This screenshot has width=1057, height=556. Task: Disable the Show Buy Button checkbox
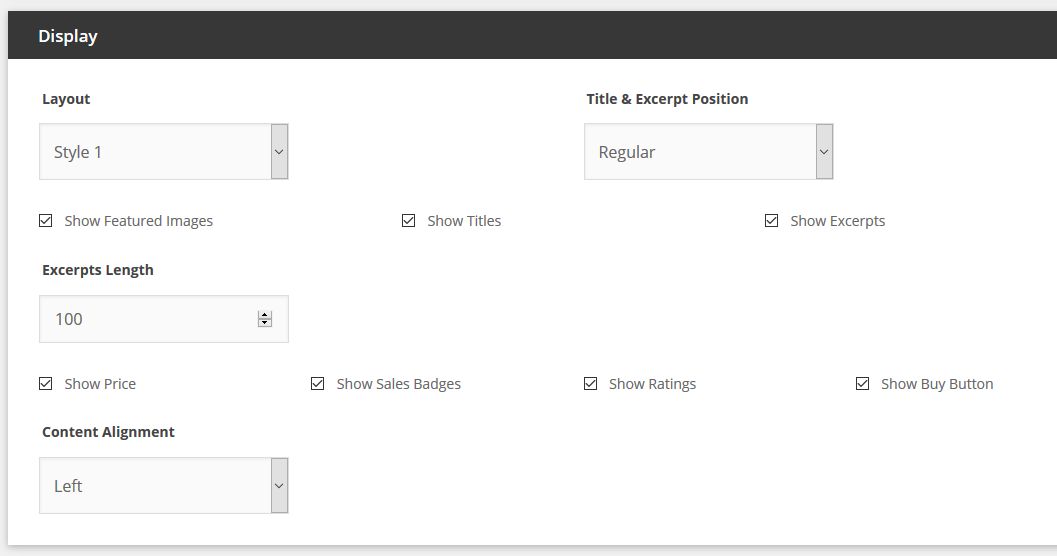pyautogui.click(x=862, y=384)
